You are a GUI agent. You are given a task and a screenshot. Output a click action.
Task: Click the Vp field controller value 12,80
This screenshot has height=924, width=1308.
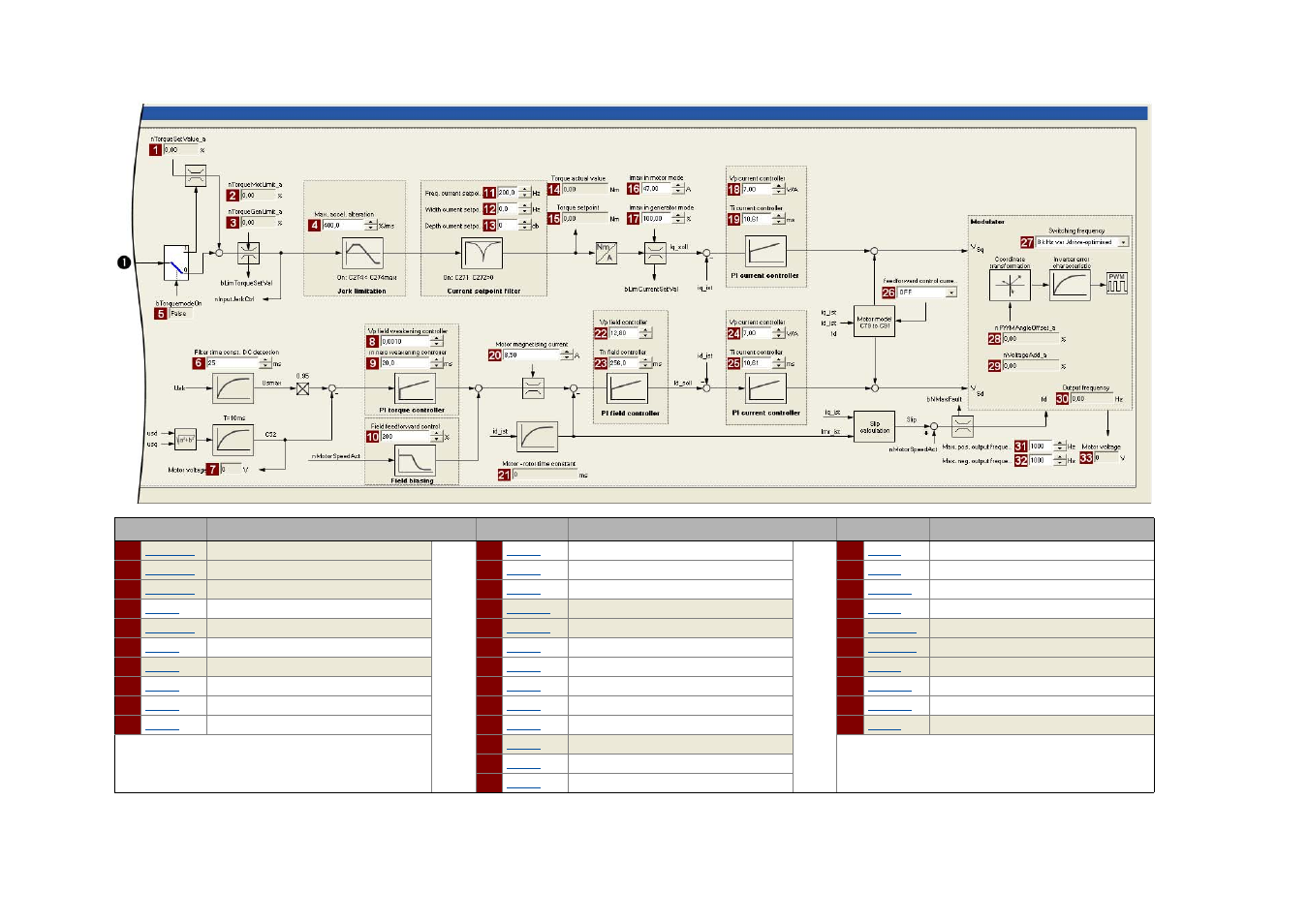(x=624, y=333)
